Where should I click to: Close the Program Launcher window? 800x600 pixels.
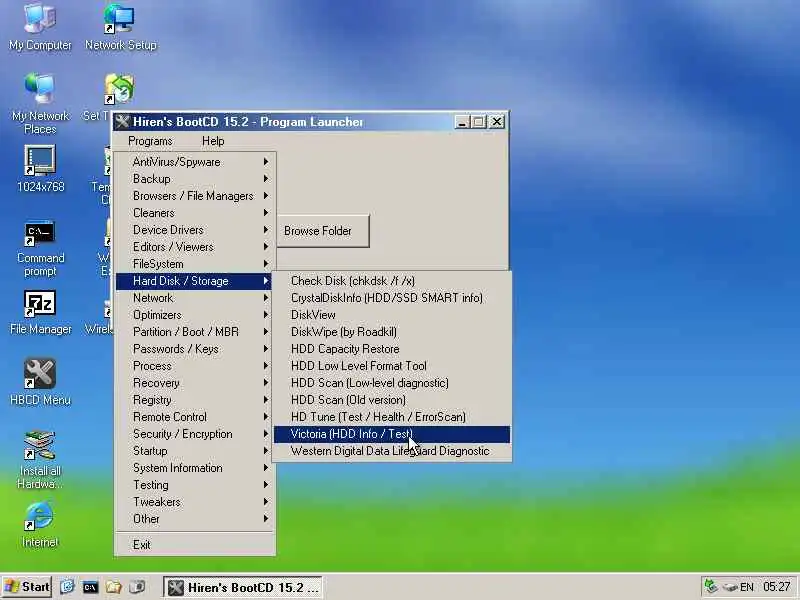click(x=496, y=122)
